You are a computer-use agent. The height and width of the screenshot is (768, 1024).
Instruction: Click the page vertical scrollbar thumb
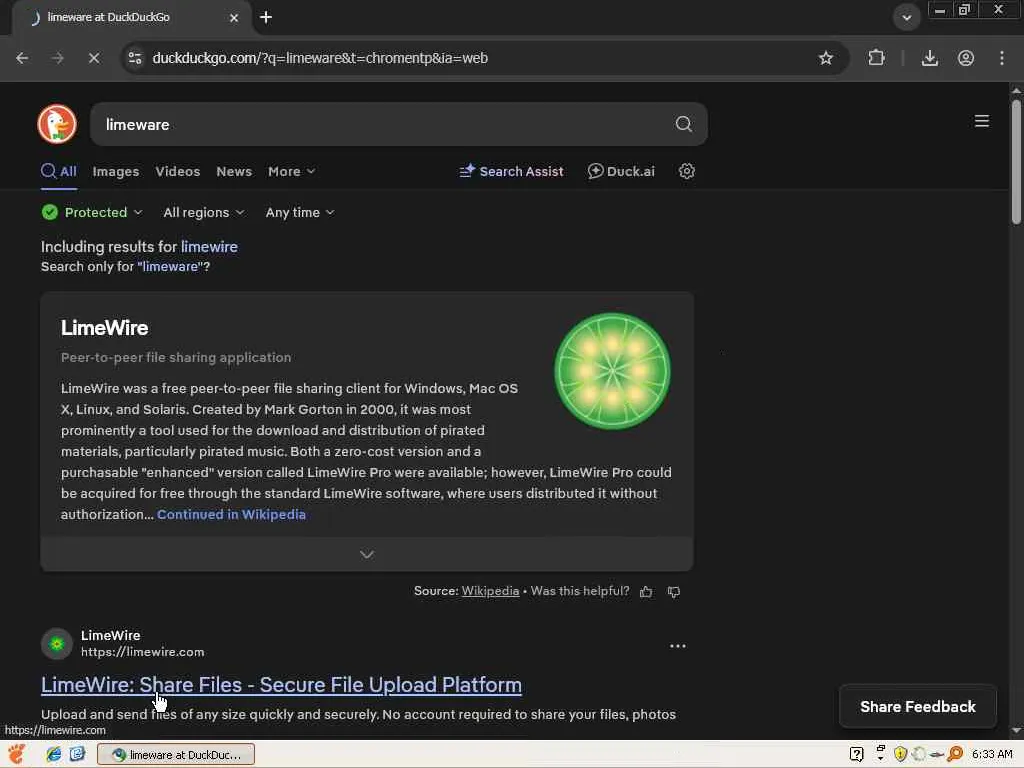[1016, 161]
